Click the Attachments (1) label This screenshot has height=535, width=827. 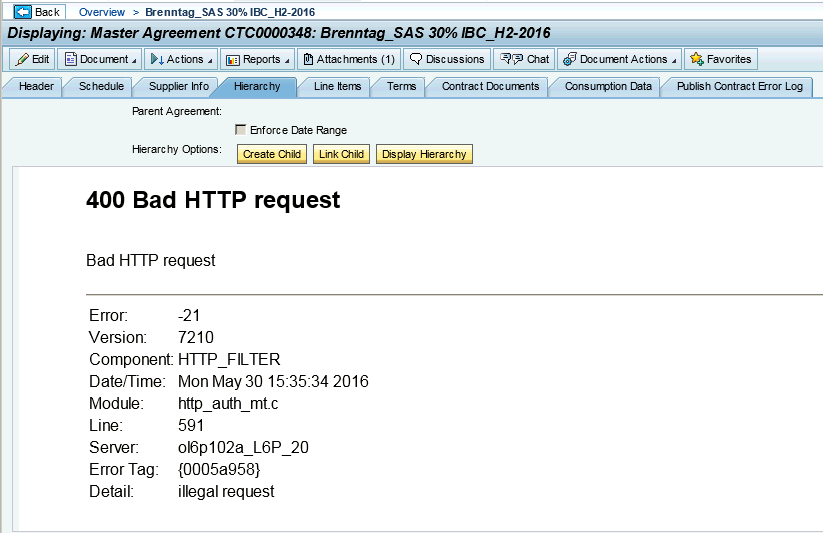click(x=355, y=59)
